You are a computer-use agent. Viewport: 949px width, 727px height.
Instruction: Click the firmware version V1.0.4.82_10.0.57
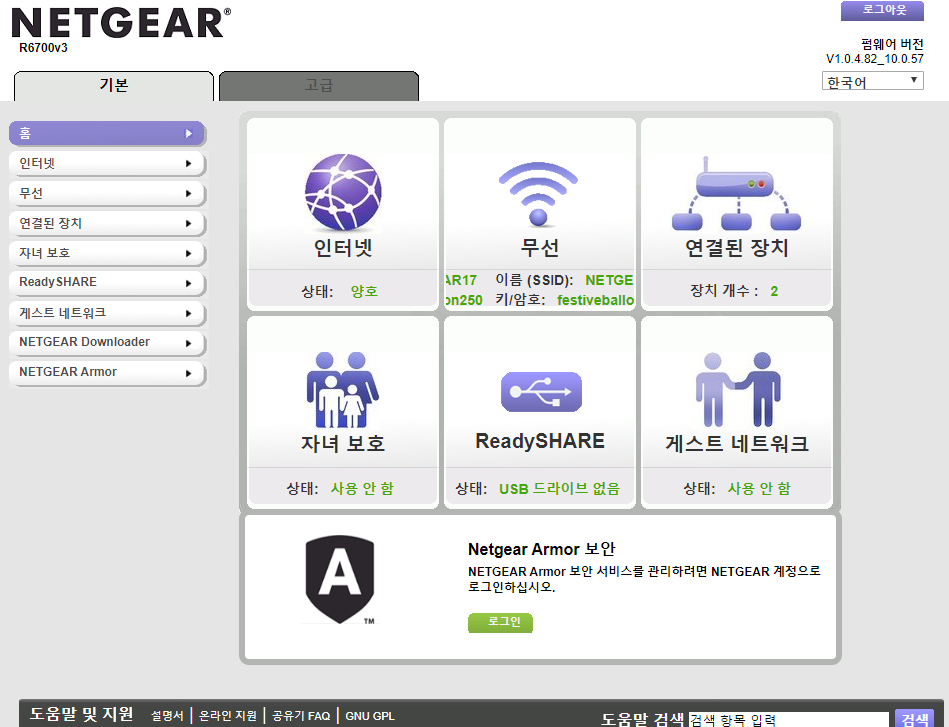point(875,59)
